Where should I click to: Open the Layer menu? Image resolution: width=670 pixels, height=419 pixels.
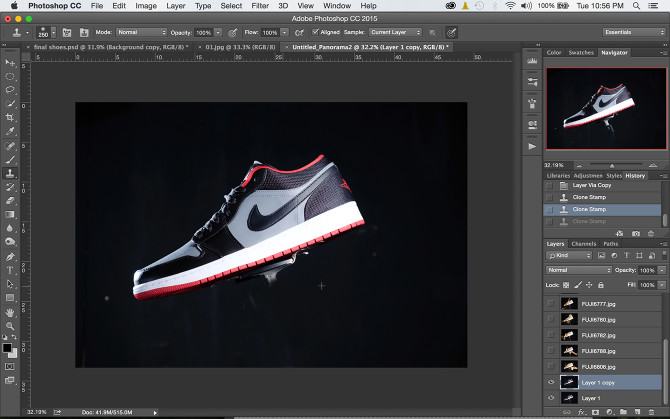[x=176, y=6]
